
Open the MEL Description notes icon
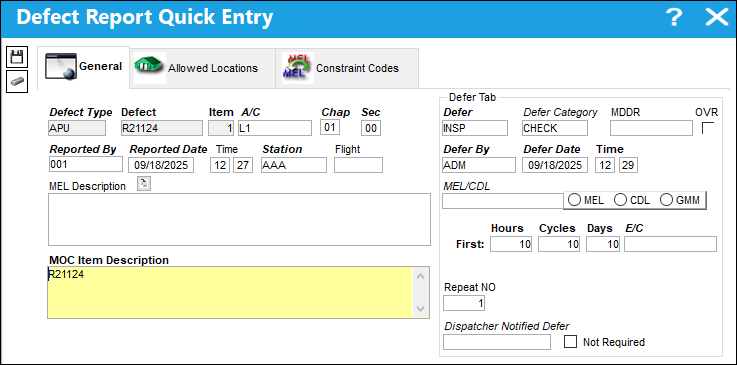144,184
